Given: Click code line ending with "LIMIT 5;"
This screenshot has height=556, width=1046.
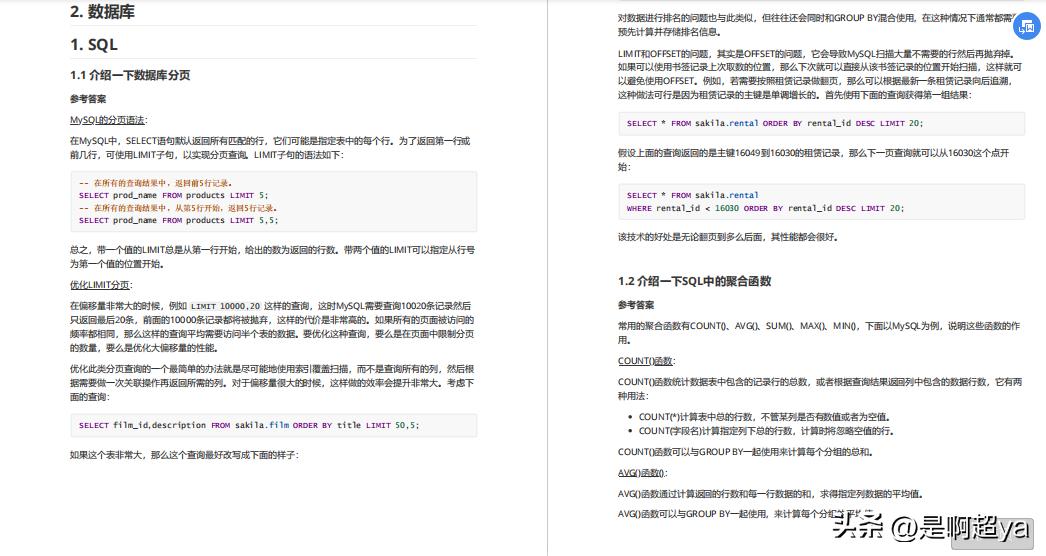Looking at the screenshot, I should 173,195.
